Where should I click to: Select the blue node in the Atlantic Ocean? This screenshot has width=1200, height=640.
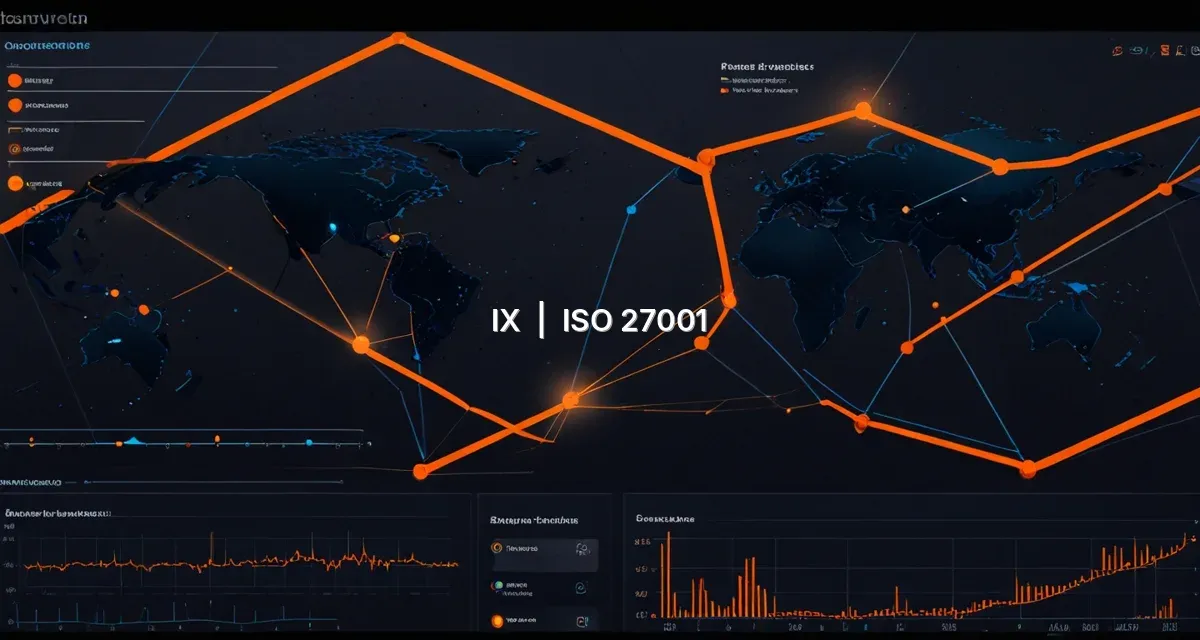click(x=631, y=210)
